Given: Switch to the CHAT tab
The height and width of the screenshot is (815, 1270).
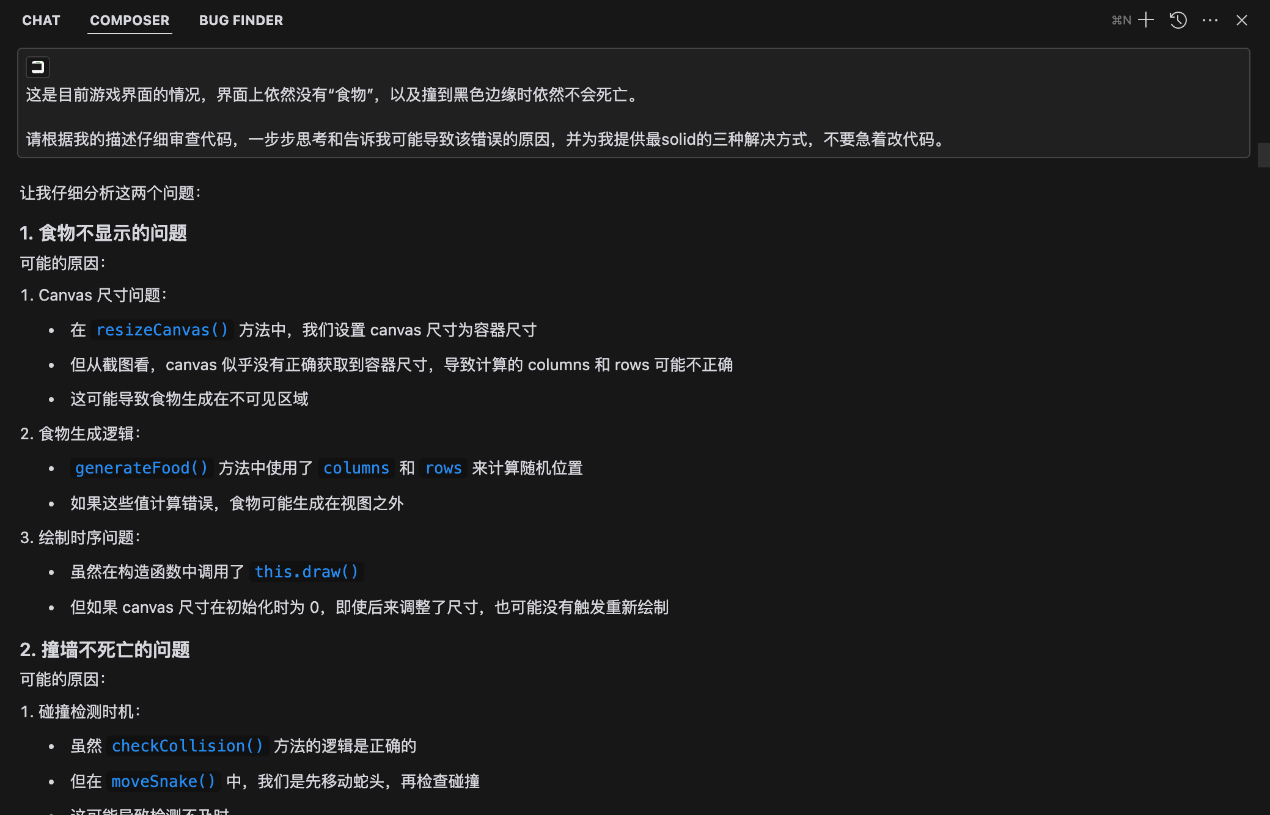Looking at the screenshot, I should (41, 20).
